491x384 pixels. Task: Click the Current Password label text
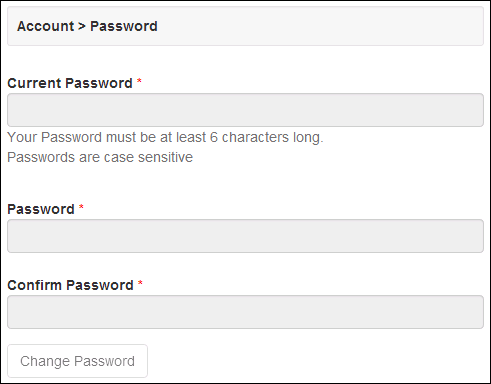point(70,83)
